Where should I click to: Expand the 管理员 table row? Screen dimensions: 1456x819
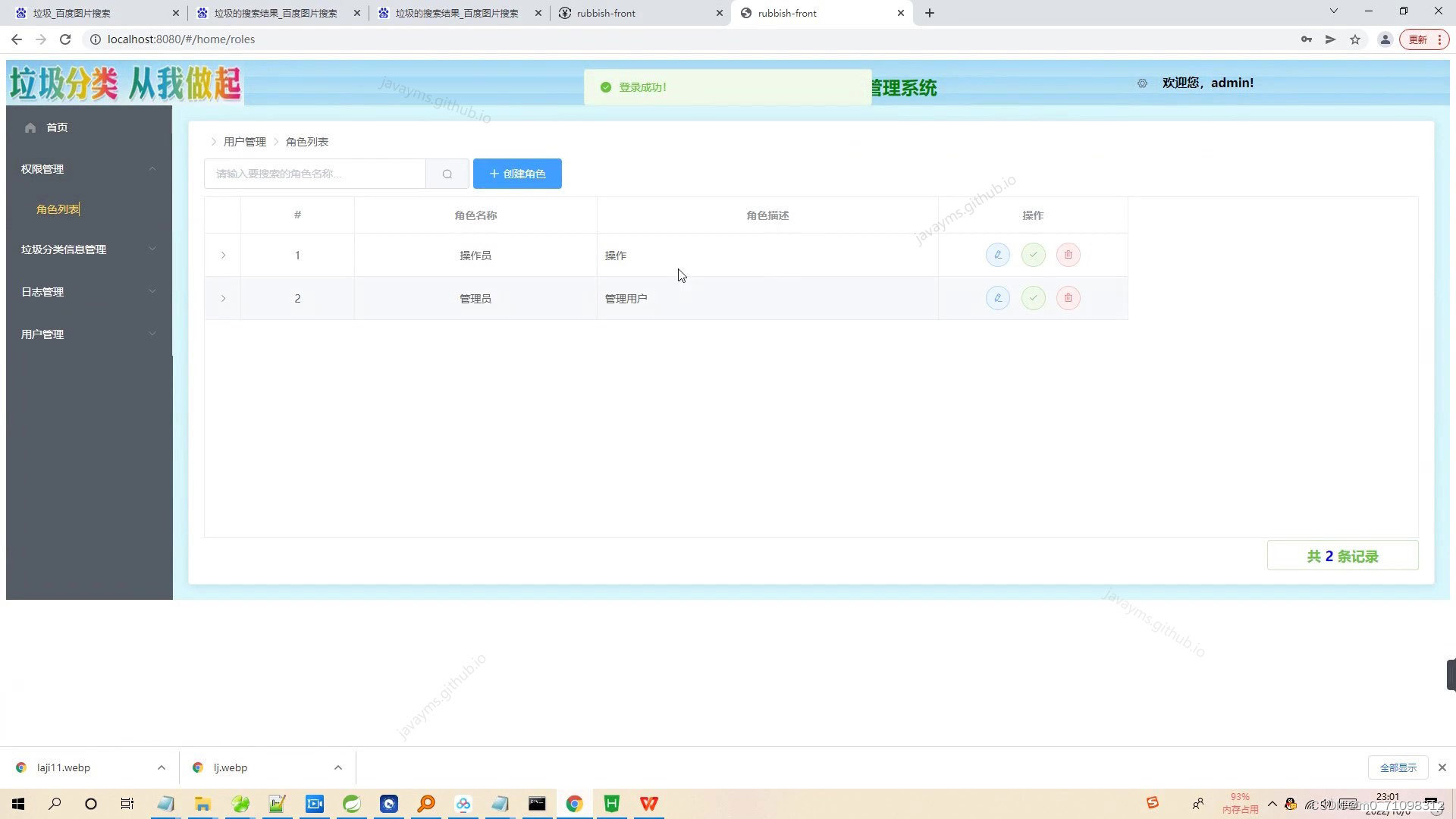click(x=223, y=299)
